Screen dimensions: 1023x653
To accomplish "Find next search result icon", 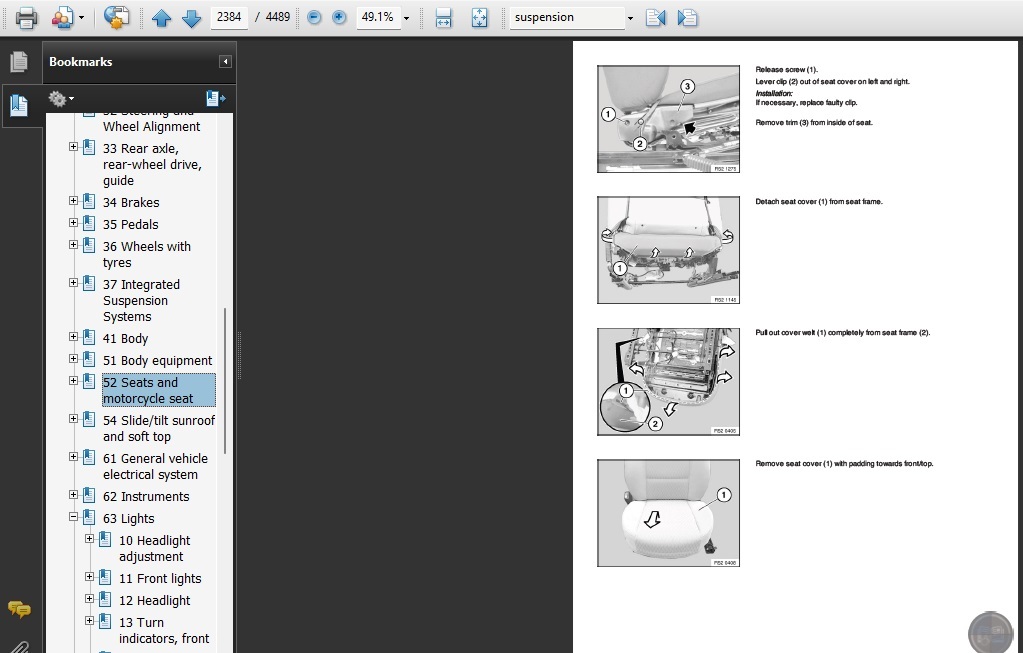I will pos(687,18).
